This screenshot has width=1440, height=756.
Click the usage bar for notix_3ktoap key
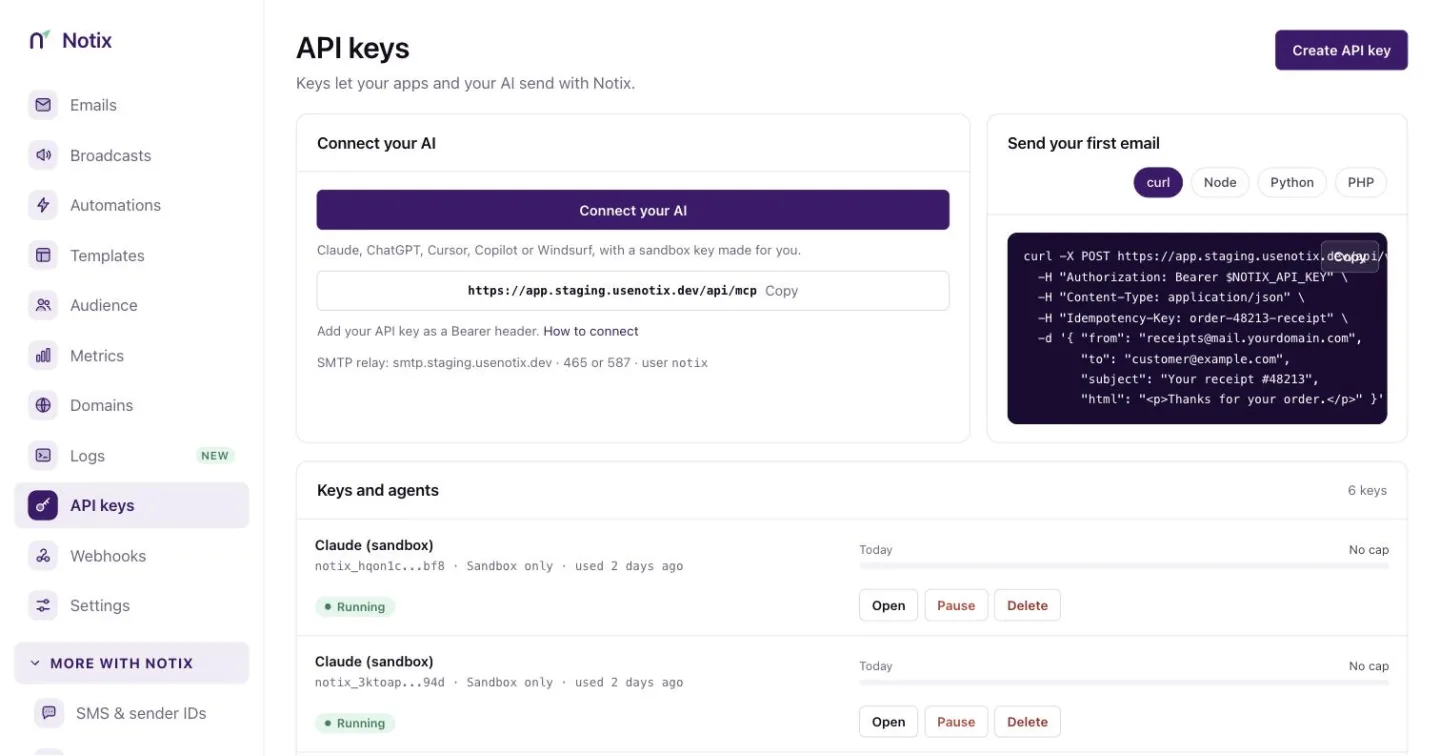1124,682
